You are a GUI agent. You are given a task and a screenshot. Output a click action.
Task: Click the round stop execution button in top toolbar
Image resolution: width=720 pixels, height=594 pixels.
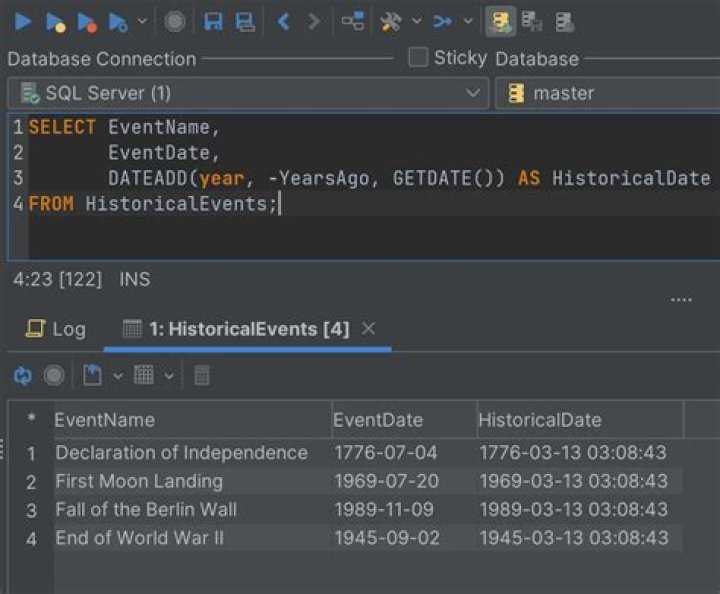tap(174, 22)
